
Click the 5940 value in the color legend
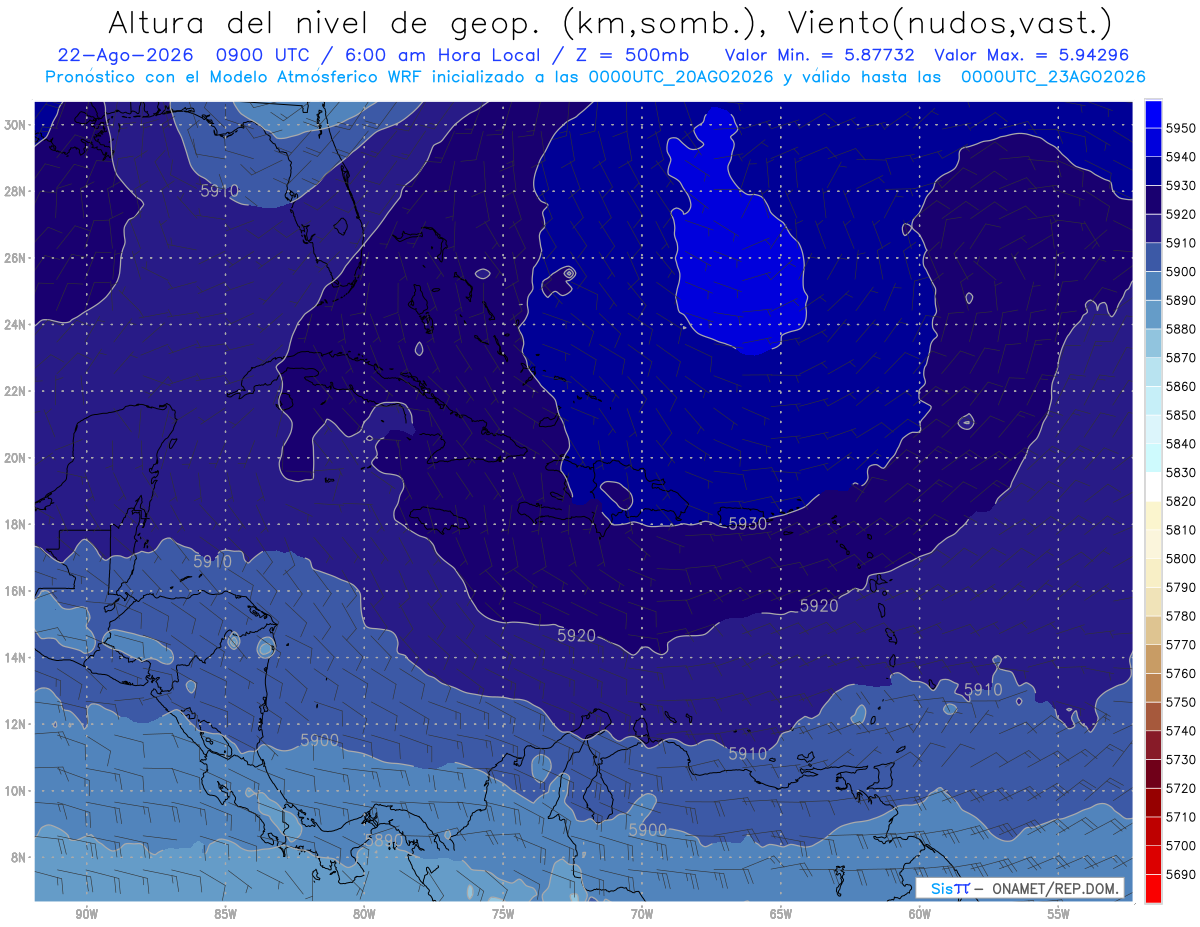(1180, 157)
